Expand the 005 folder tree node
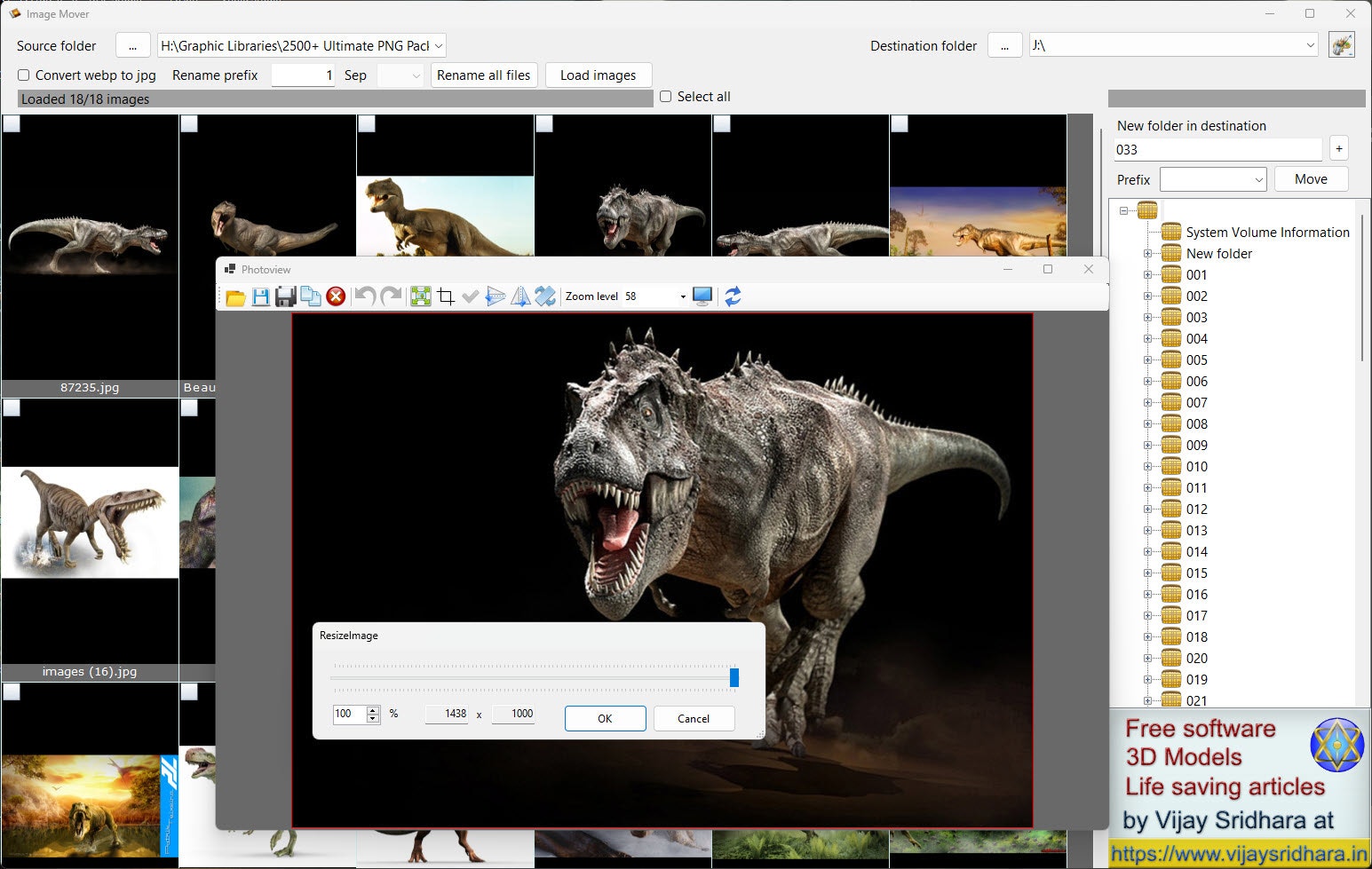Viewport: 1372px width, 869px height. [x=1147, y=360]
